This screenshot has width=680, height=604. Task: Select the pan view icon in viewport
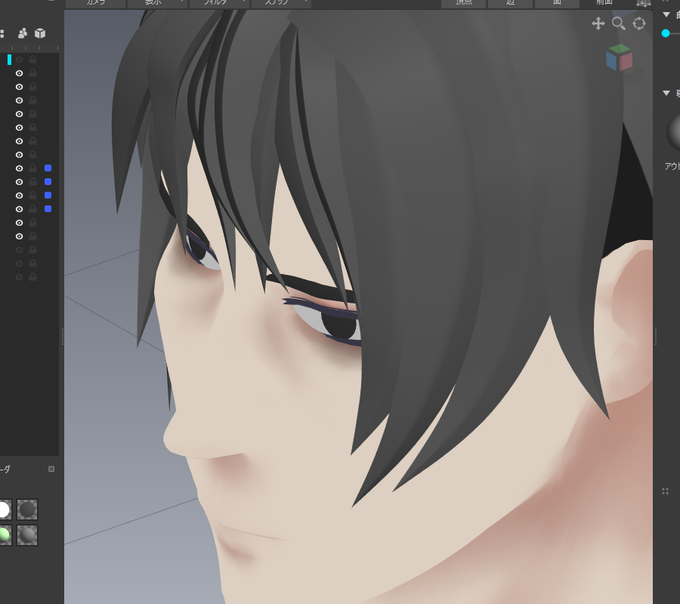coord(598,23)
